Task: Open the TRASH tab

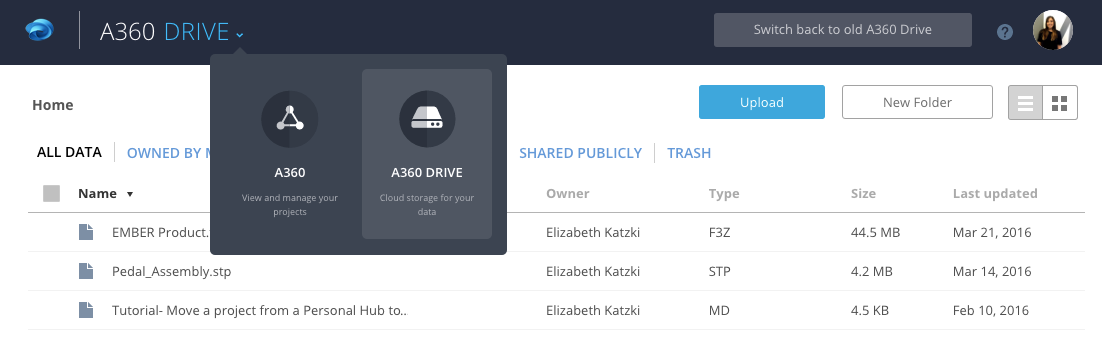Action: point(689,152)
